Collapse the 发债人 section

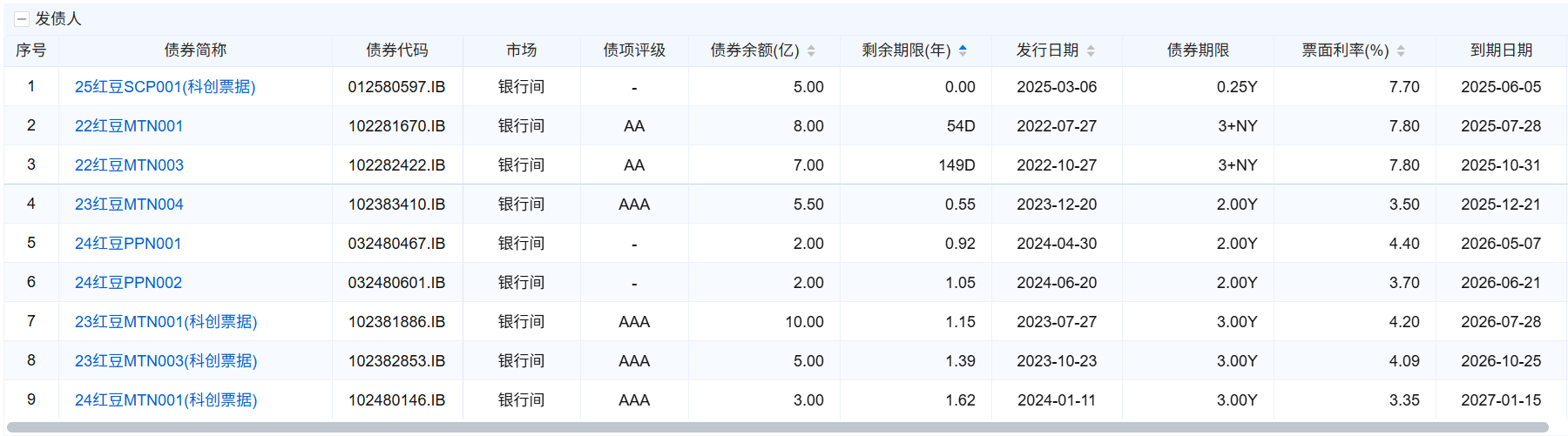(x=22, y=19)
